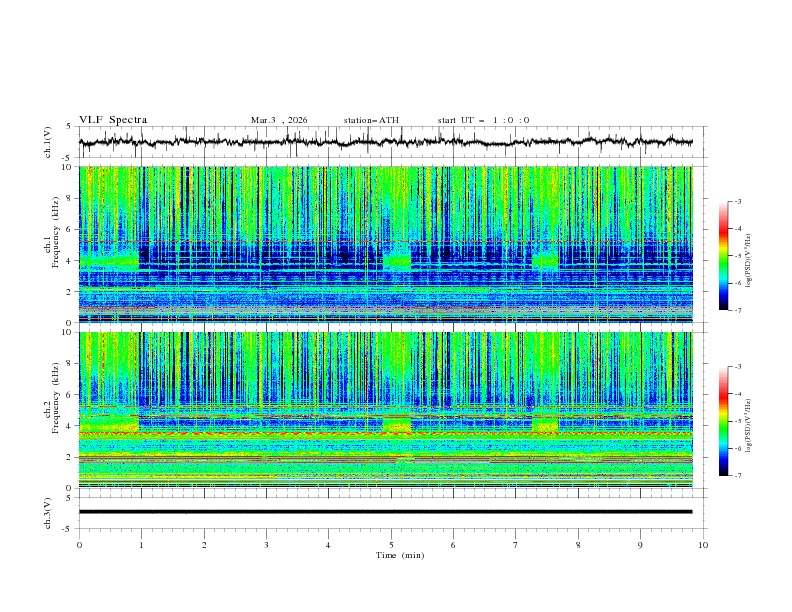Click the "-4" tick on ch.2 colorbar

coord(738,394)
